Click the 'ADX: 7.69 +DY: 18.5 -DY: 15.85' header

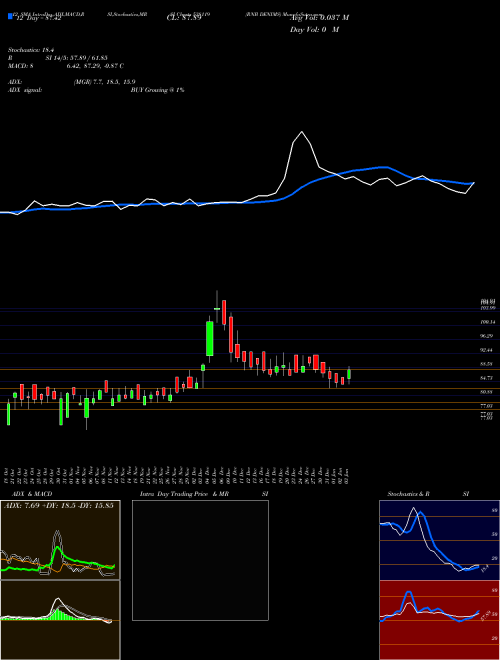[59, 505]
